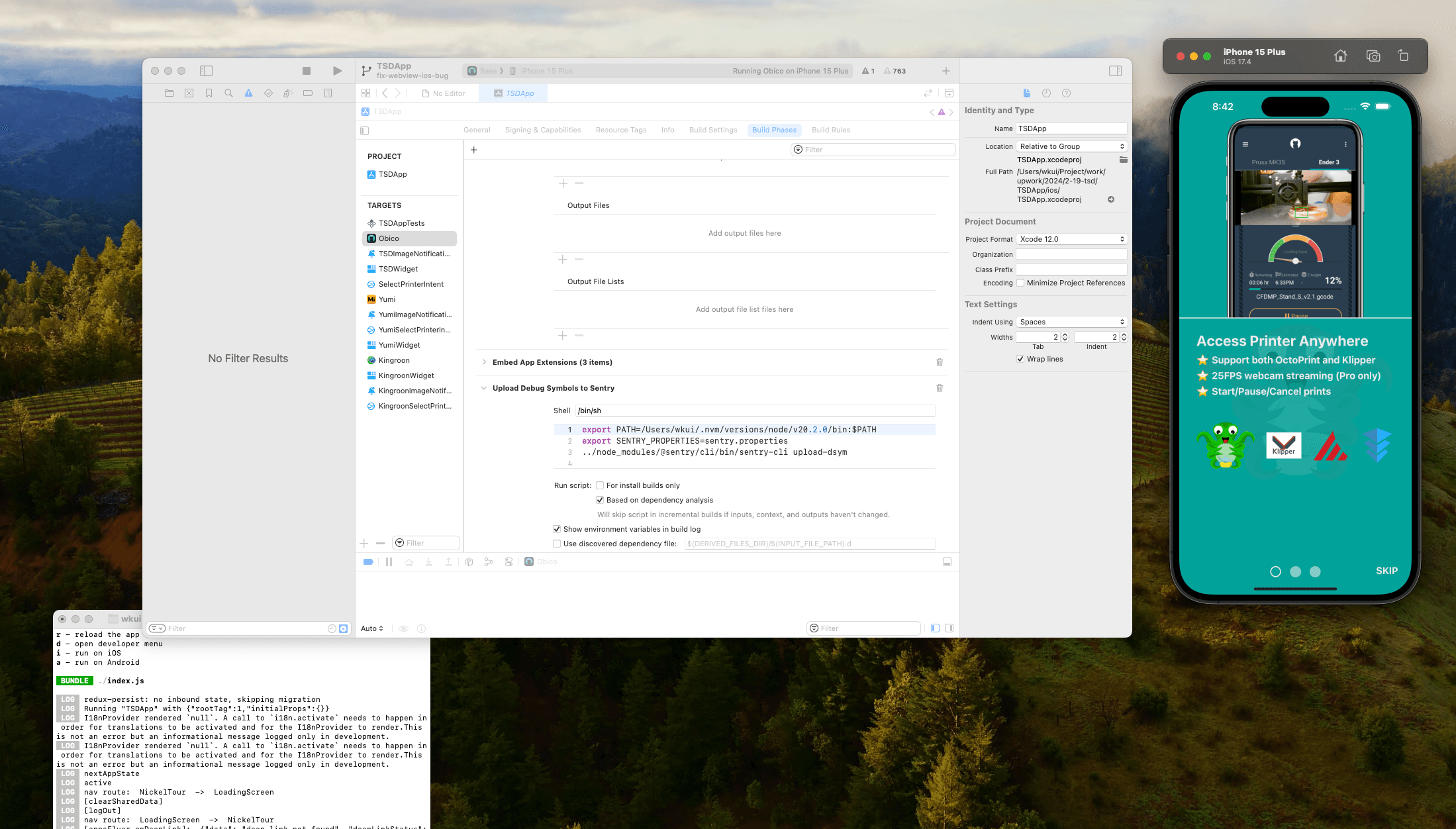The width and height of the screenshot is (1456, 829).
Task: Open the Location Relative to Group dropdown
Action: pyautogui.click(x=1071, y=146)
